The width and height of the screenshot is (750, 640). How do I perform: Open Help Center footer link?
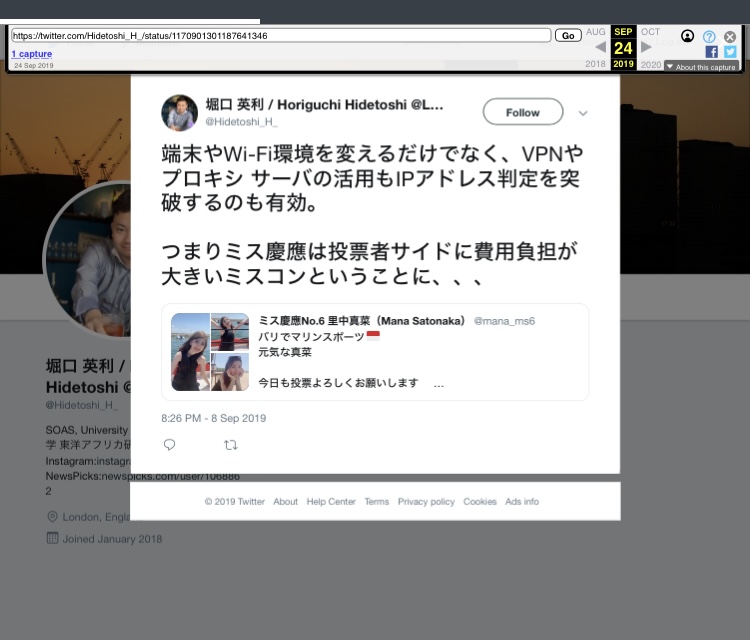point(331,502)
